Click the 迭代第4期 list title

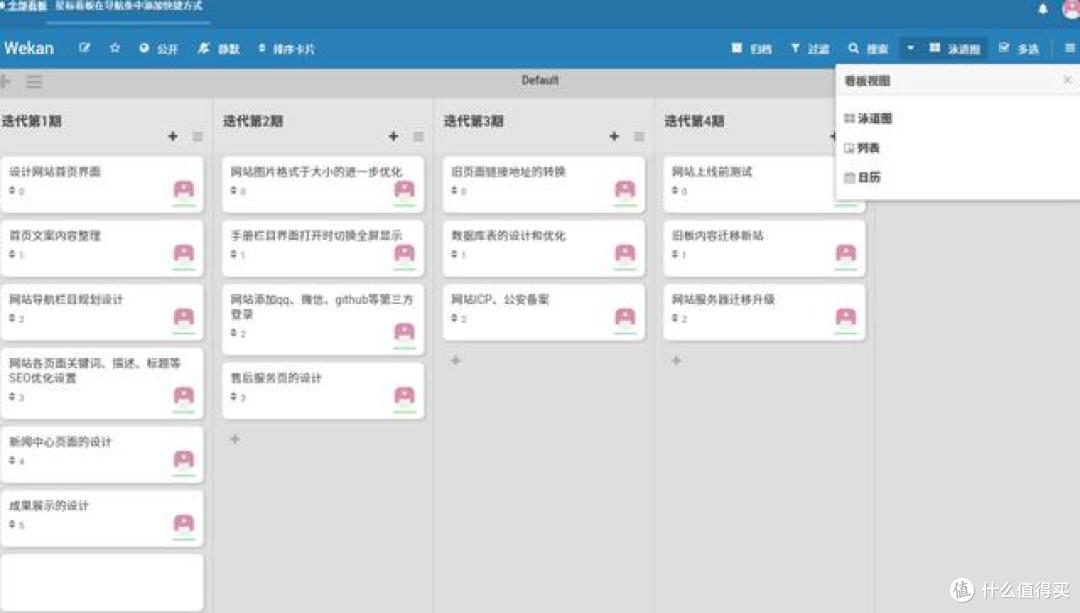(694, 121)
